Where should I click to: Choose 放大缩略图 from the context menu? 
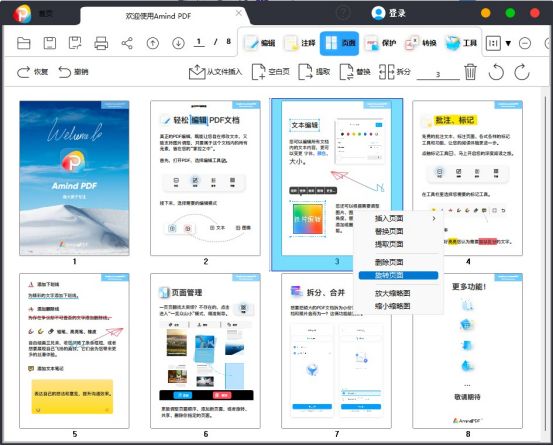coord(398,293)
